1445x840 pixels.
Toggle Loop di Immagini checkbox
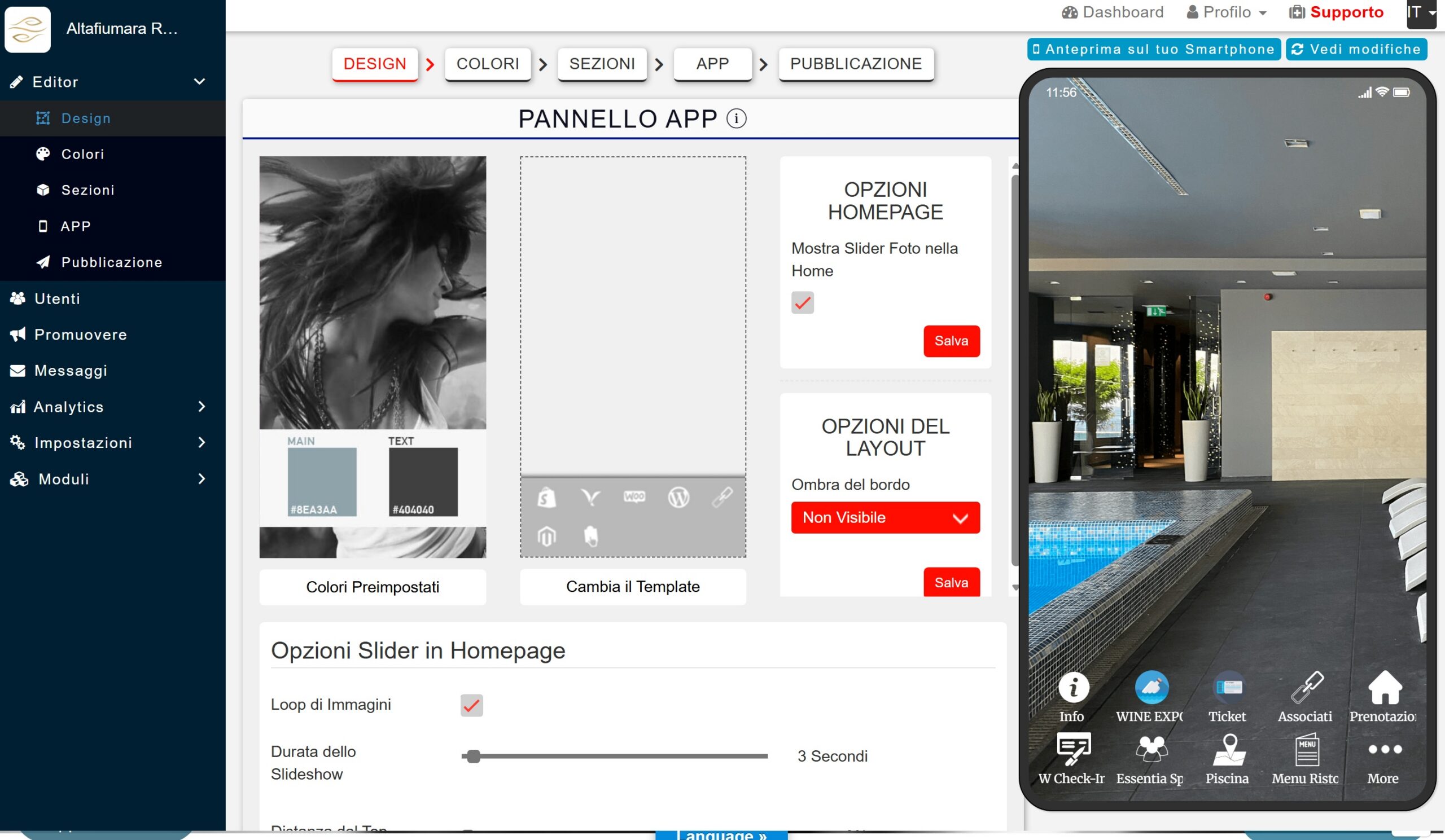pos(471,705)
